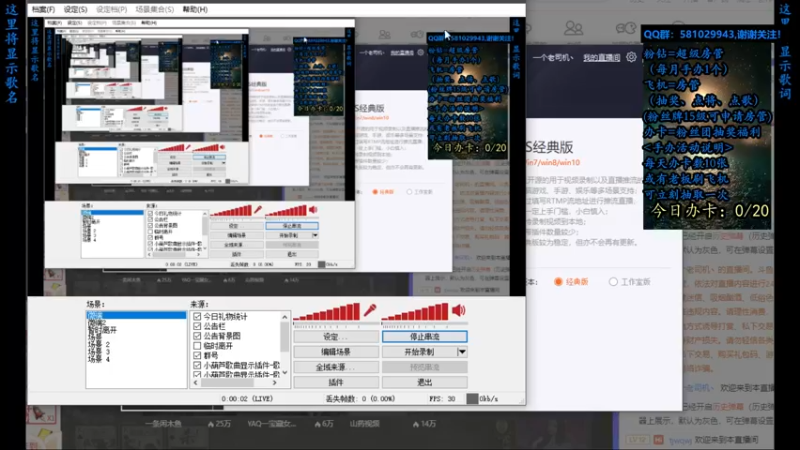The height and width of the screenshot is (450, 800).
Task: Click the 一个老司机 username in browser
Action: pyautogui.click(x=553, y=58)
